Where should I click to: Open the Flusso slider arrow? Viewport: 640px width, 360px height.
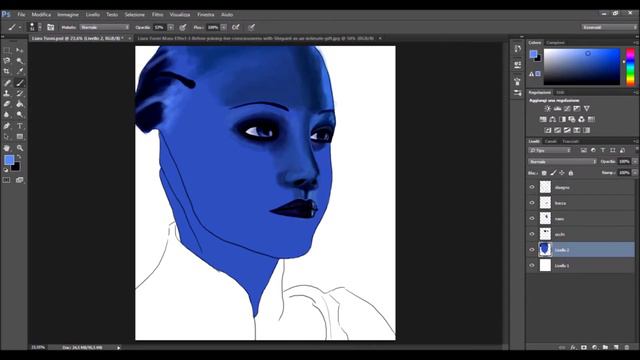coord(224,27)
